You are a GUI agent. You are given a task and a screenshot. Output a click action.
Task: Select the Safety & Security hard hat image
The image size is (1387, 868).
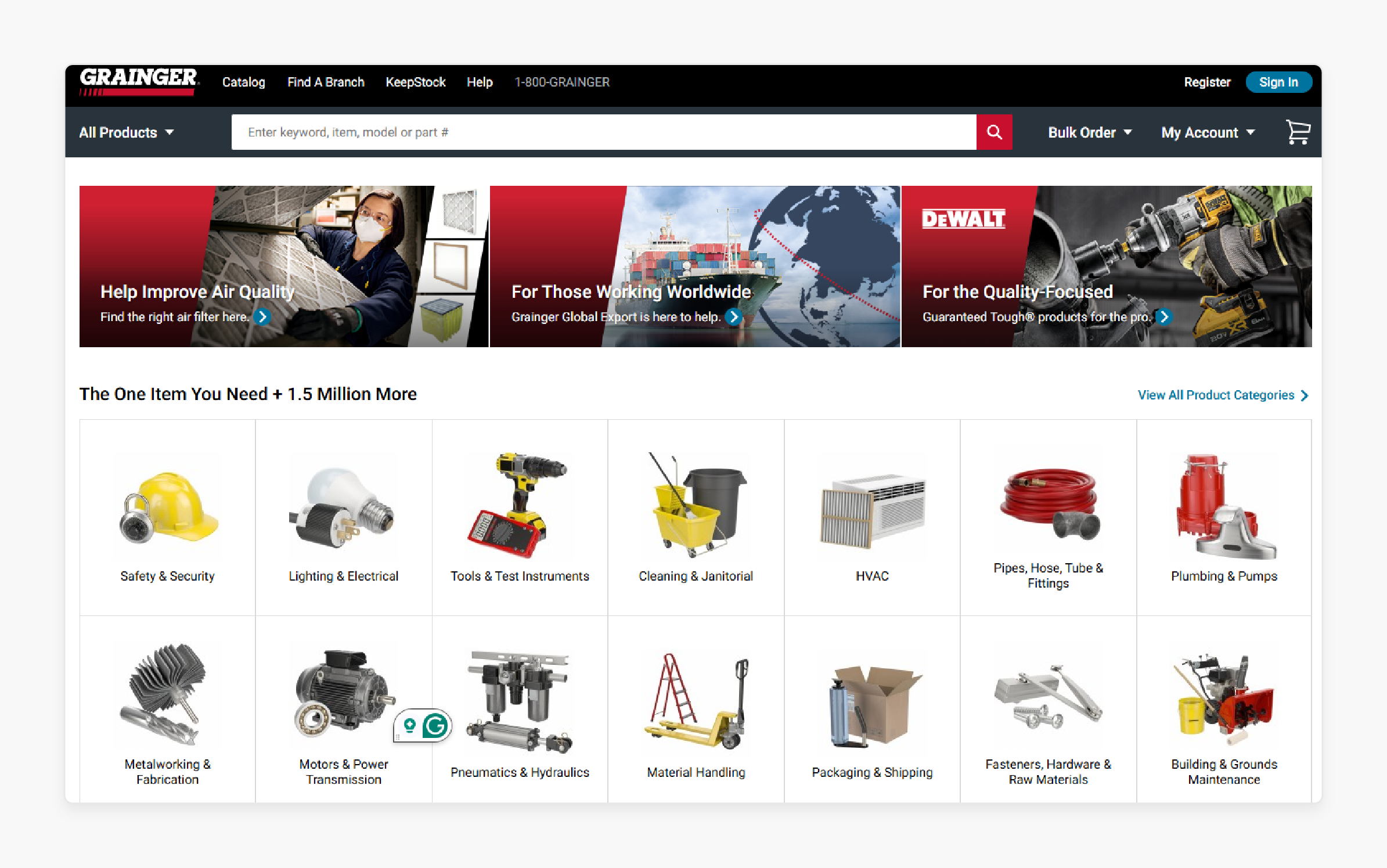168,508
